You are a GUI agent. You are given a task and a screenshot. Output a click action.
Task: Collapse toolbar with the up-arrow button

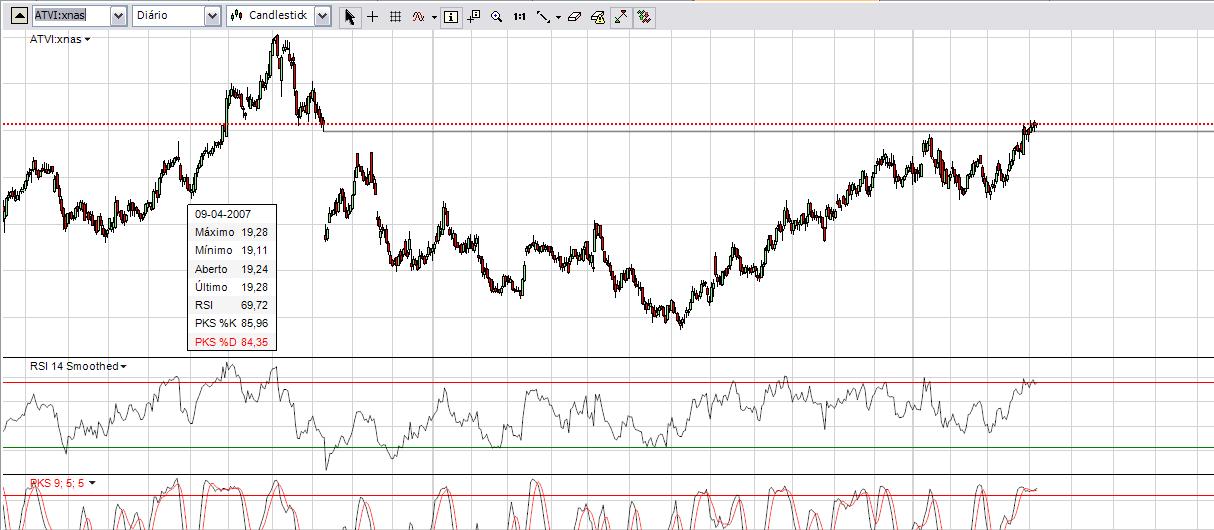[17, 16]
